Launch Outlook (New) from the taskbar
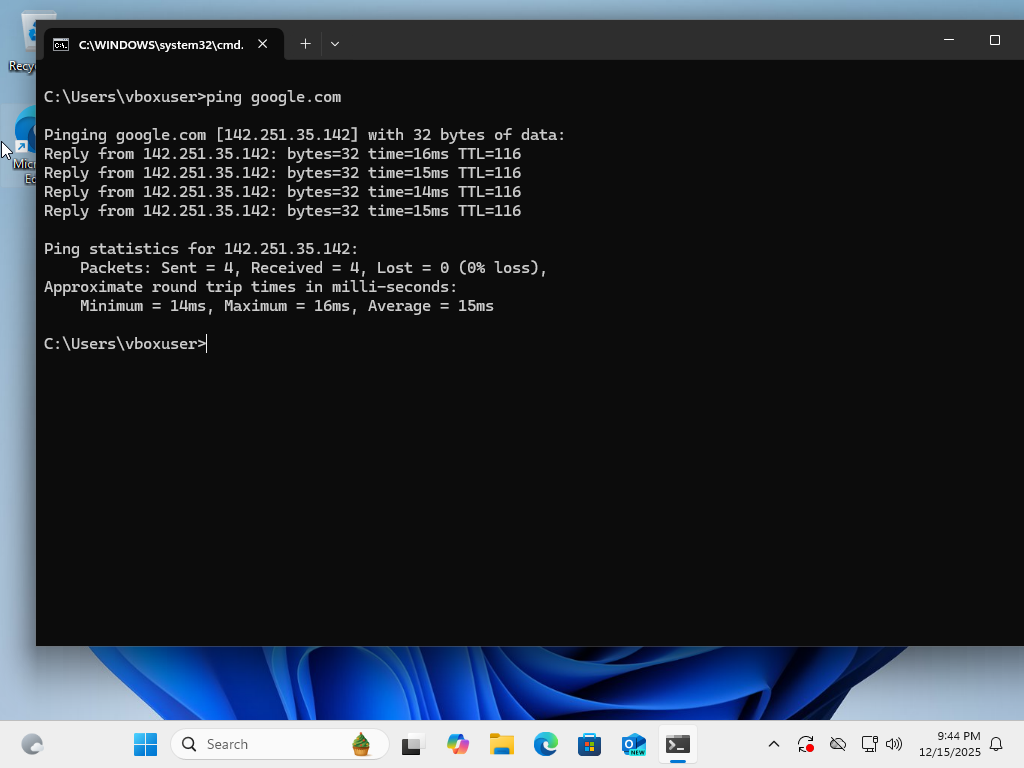This screenshot has width=1024, height=768. tap(633, 744)
